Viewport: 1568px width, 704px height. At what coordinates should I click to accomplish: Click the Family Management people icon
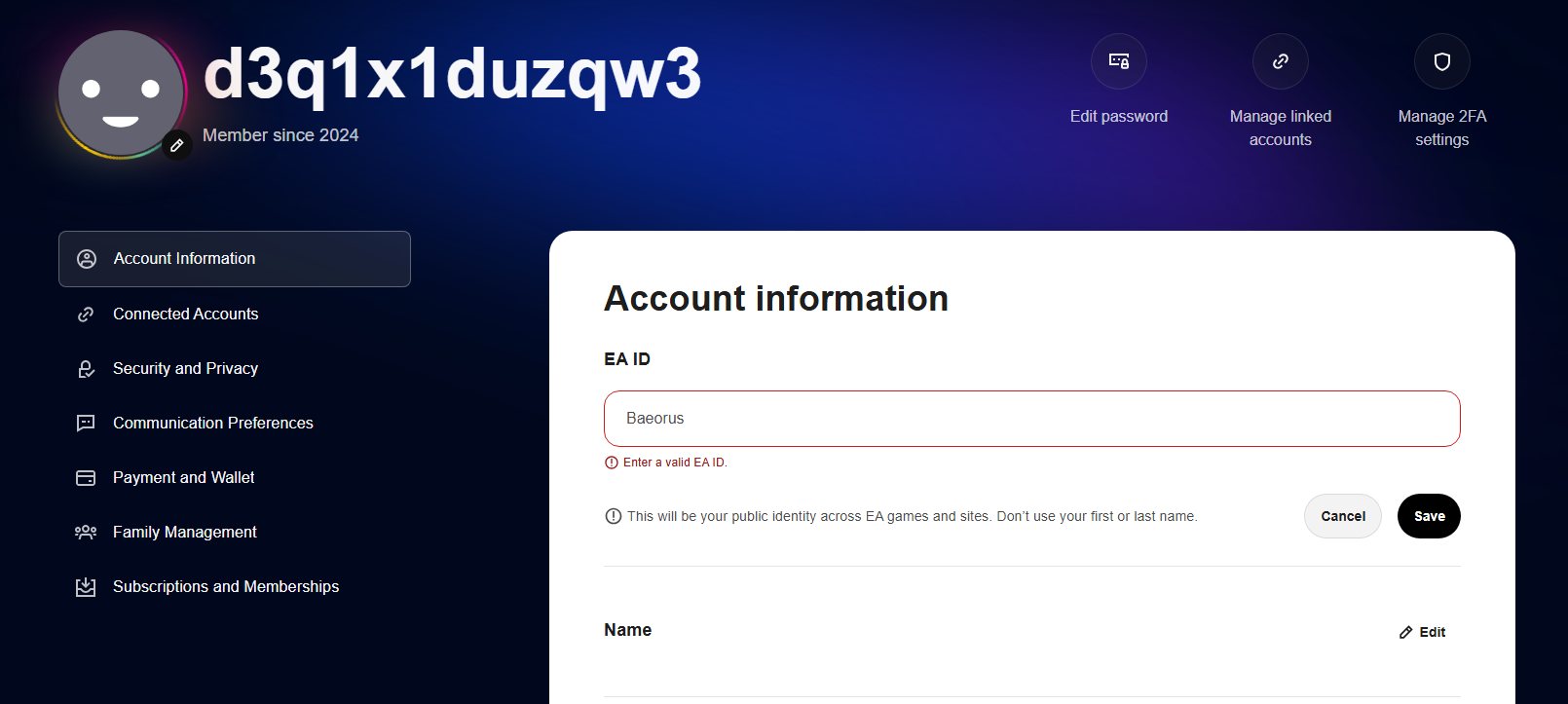(x=86, y=533)
